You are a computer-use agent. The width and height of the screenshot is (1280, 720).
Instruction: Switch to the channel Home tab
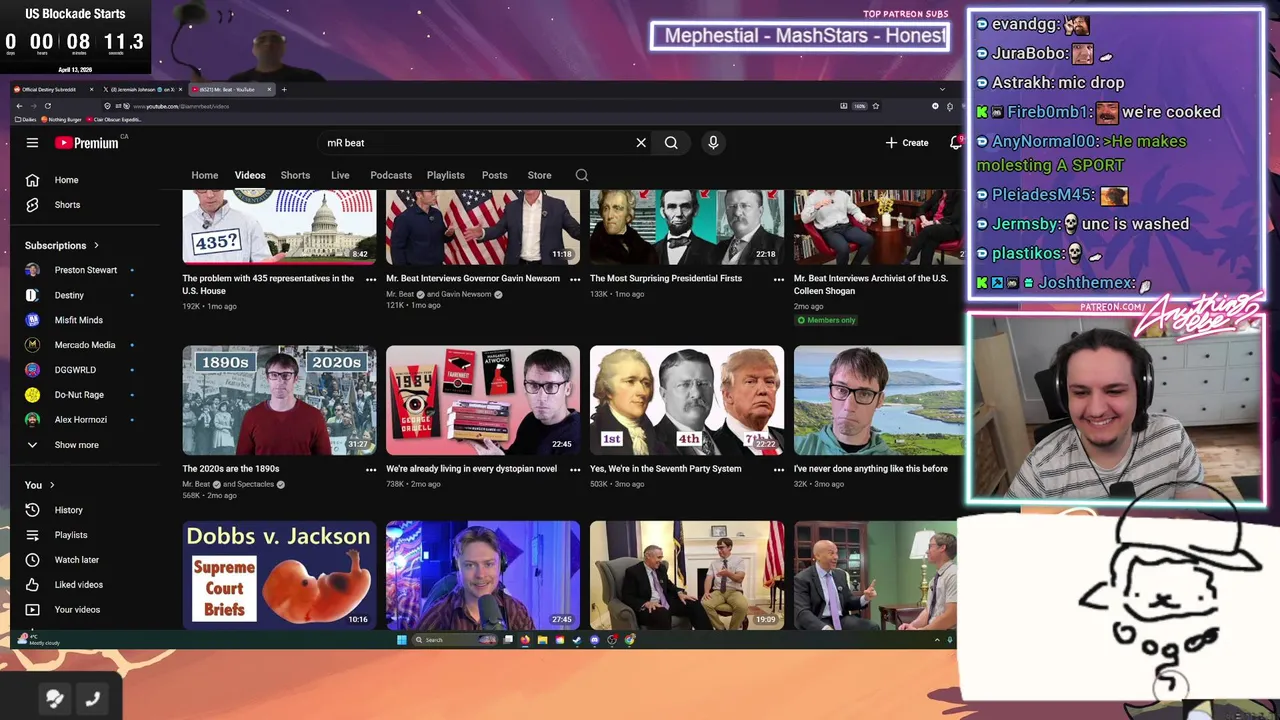click(205, 175)
